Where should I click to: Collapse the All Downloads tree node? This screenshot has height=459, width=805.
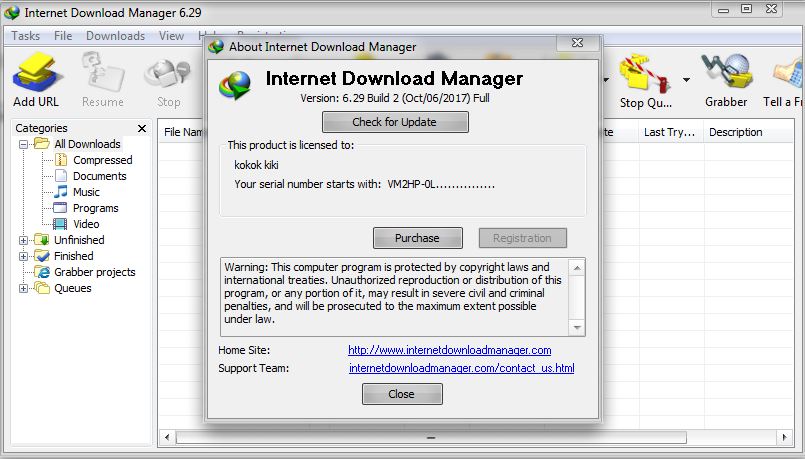coord(23,145)
